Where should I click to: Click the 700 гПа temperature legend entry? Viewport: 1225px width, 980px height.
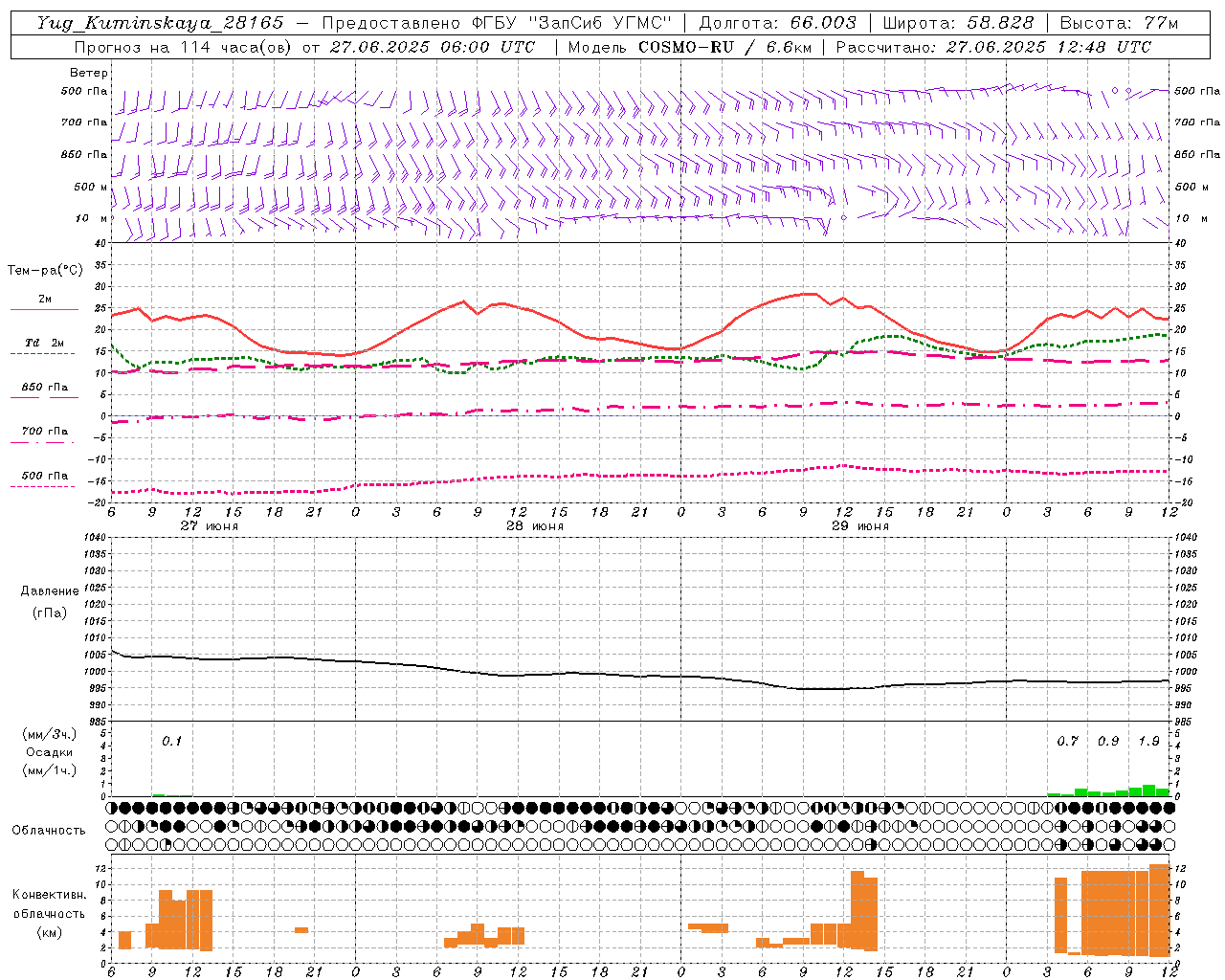44,431
